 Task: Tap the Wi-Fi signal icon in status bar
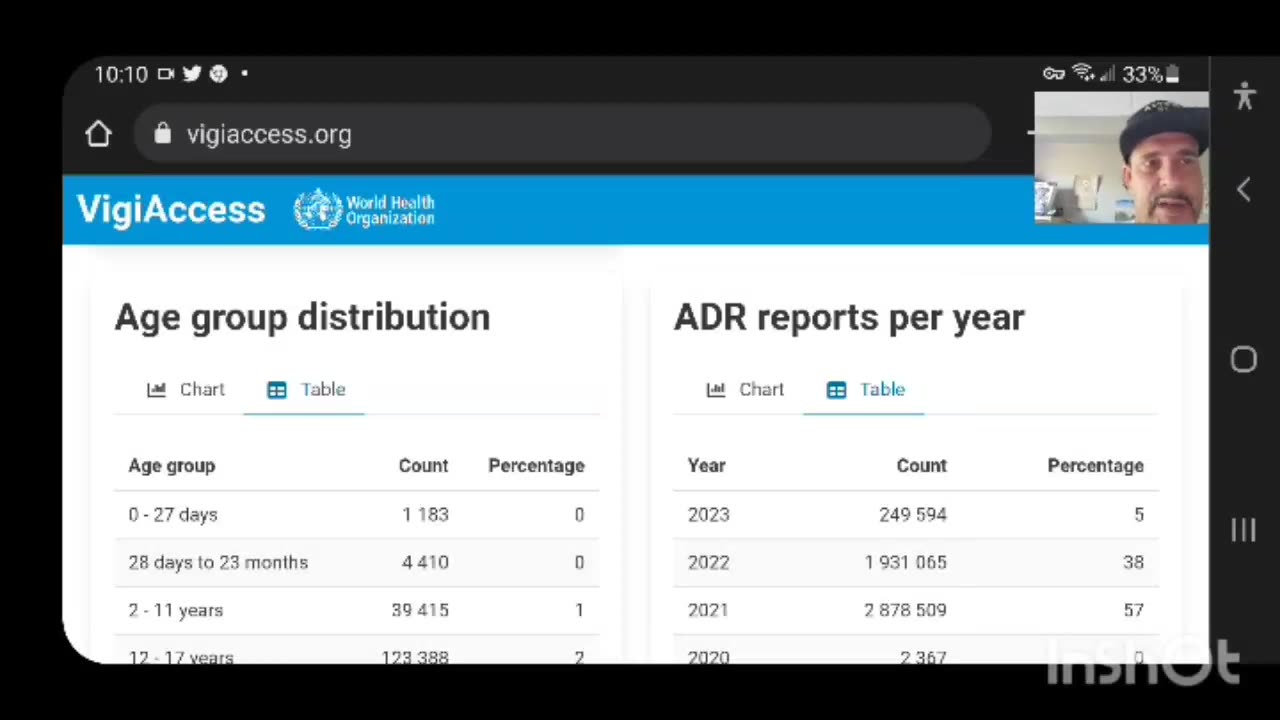click(x=1082, y=73)
